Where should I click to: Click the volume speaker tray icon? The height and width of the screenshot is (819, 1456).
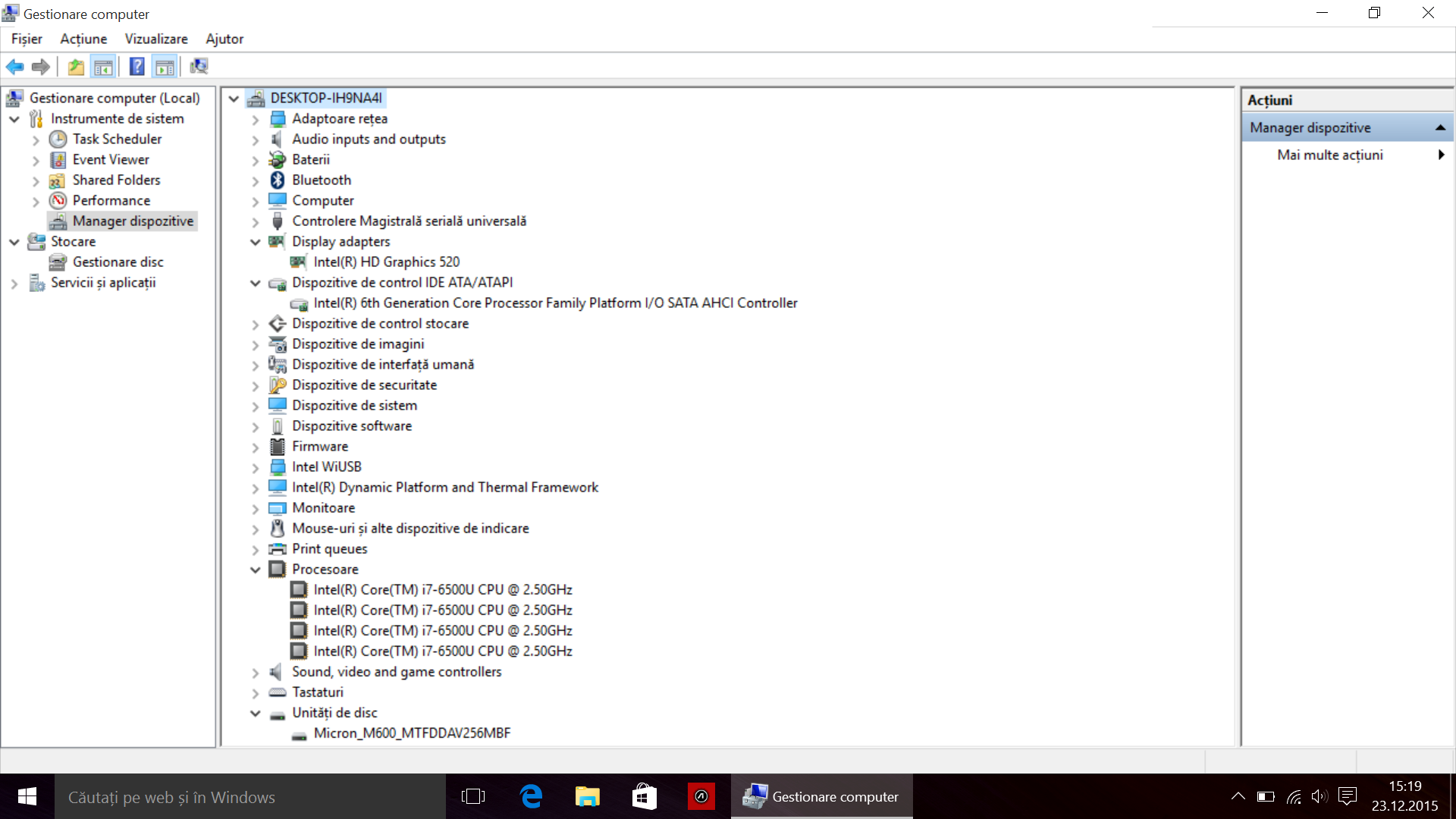point(1319,796)
